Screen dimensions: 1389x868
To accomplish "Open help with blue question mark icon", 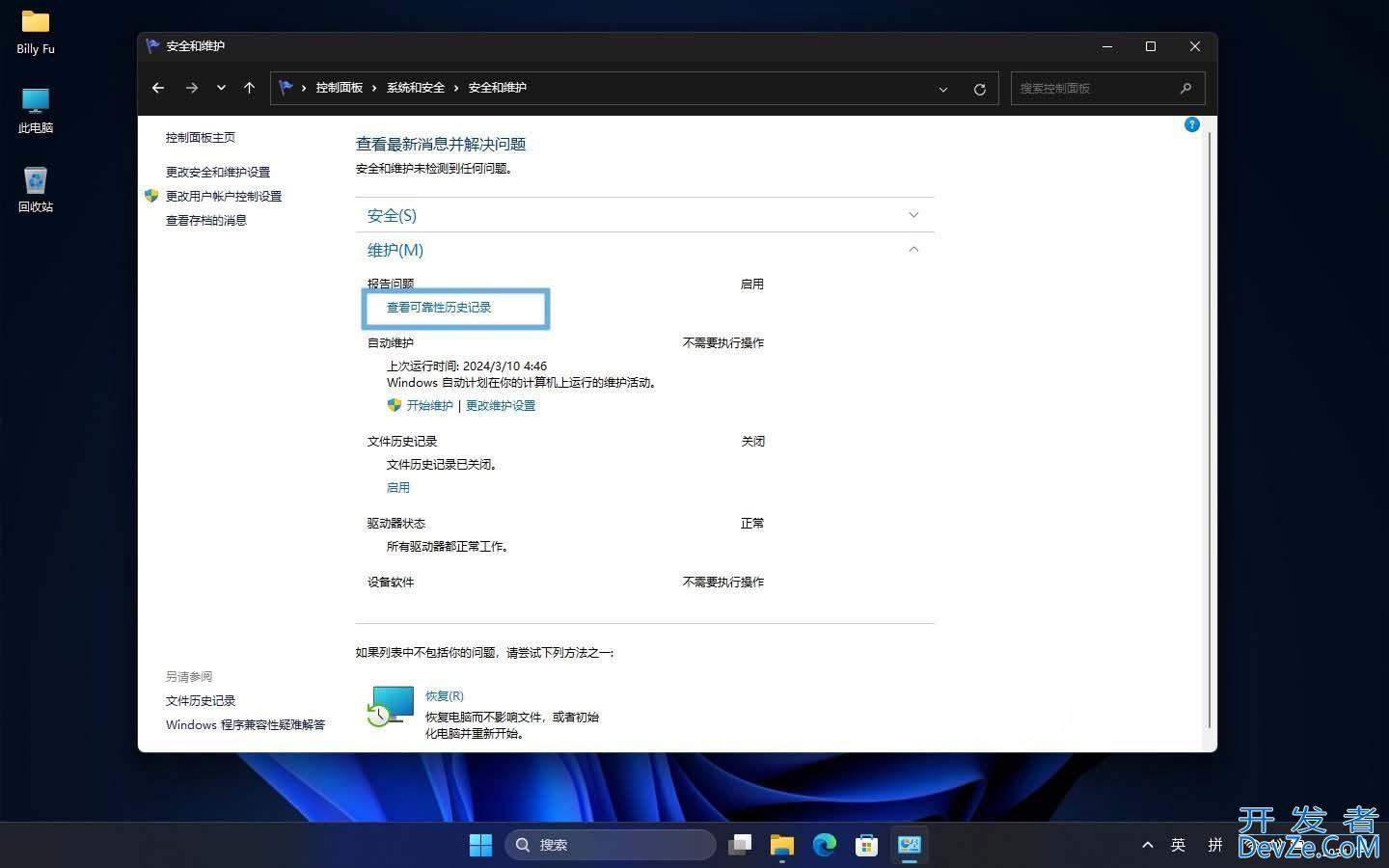I will tap(1192, 124).
